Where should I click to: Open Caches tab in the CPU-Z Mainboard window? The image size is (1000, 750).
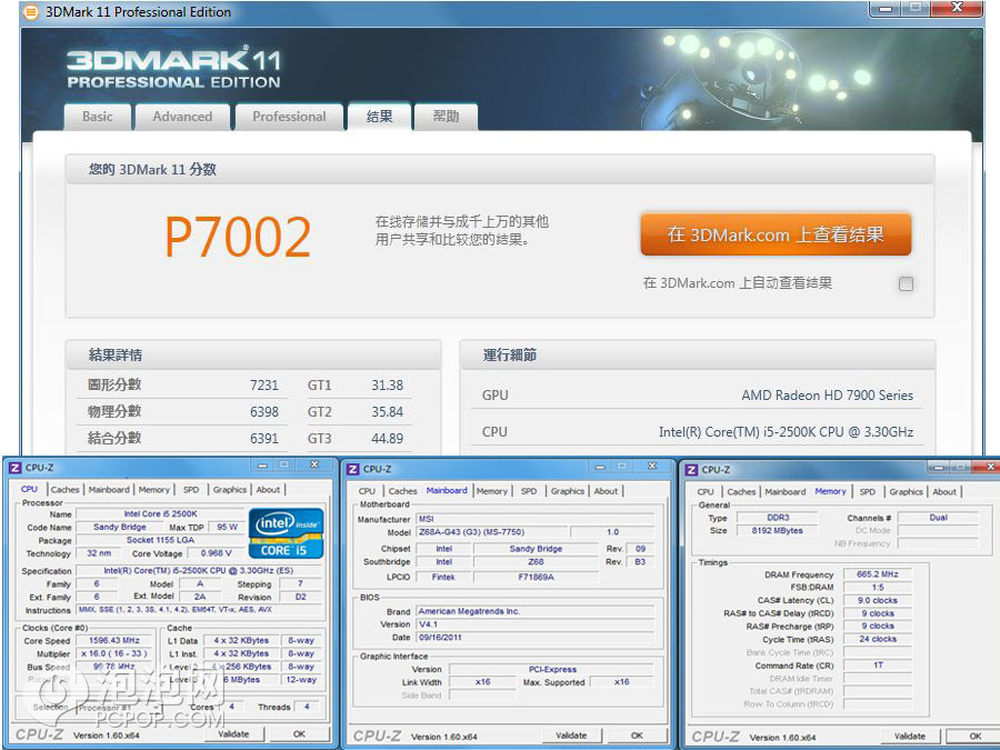402,491
